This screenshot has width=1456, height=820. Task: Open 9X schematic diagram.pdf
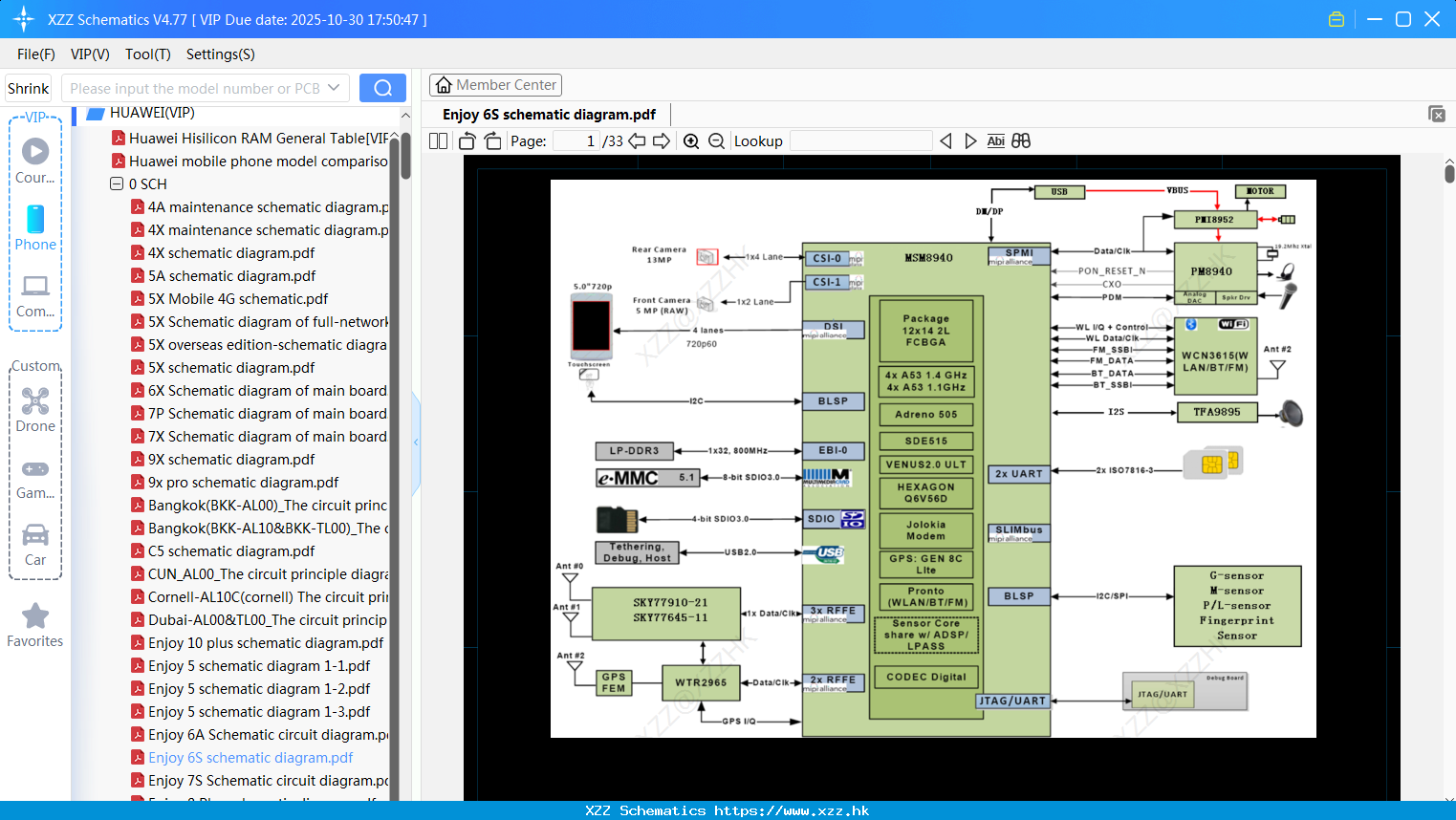tap(223, 459)
